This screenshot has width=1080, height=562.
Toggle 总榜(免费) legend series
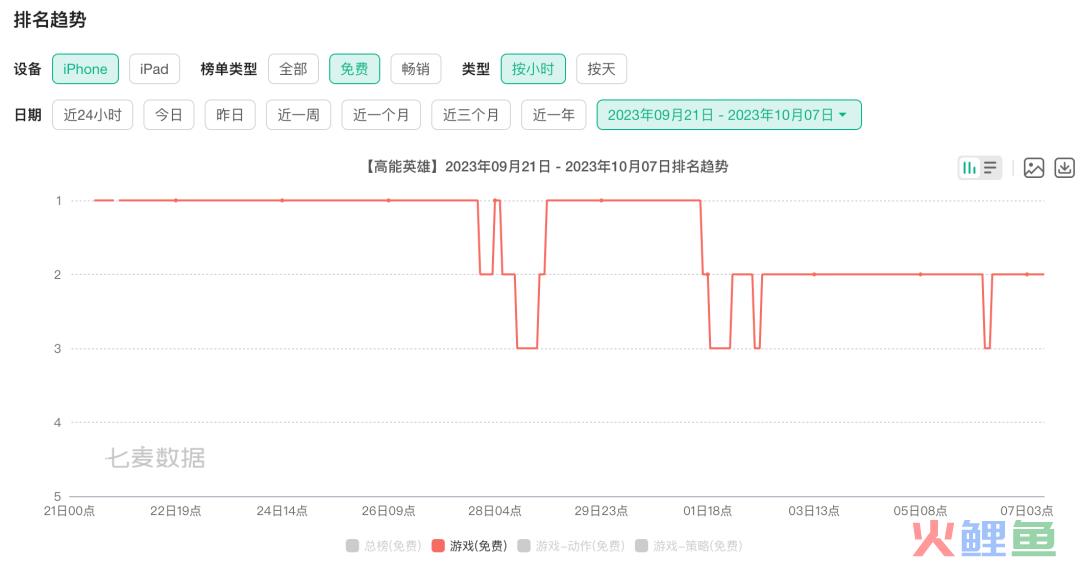pyautogui.click(x=384, y=546)
